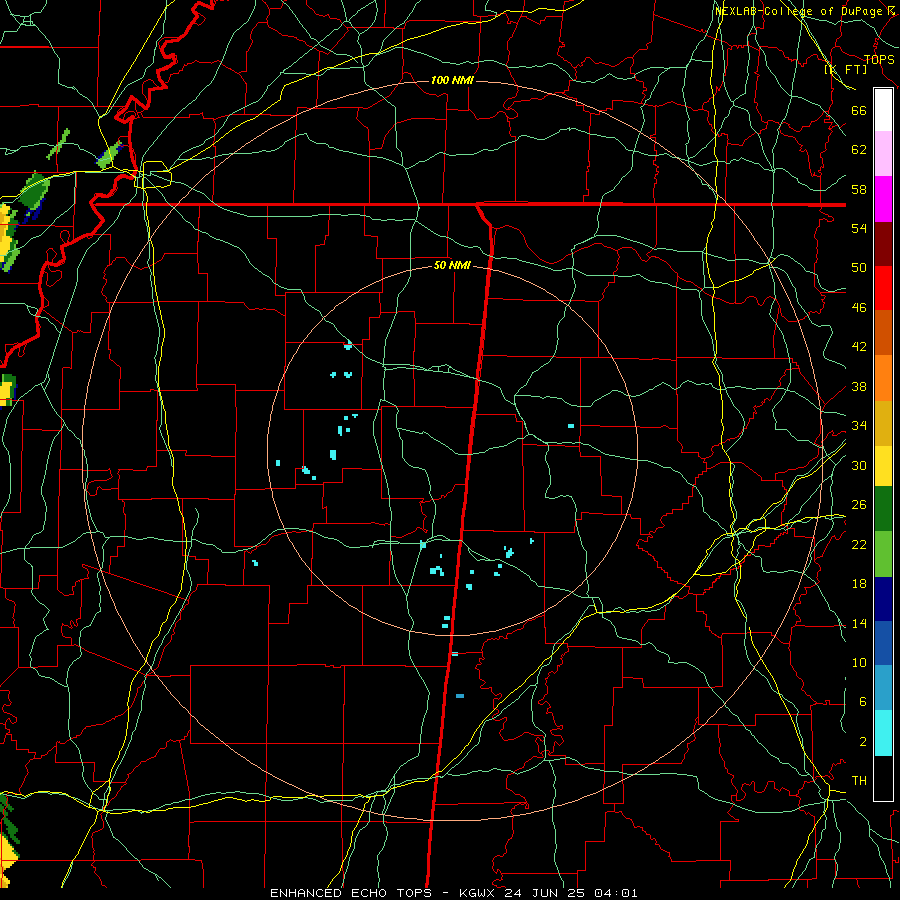Click the "100 NMI" range ring label
Viewport: 900px width, 900px height.
coord(452,80)
